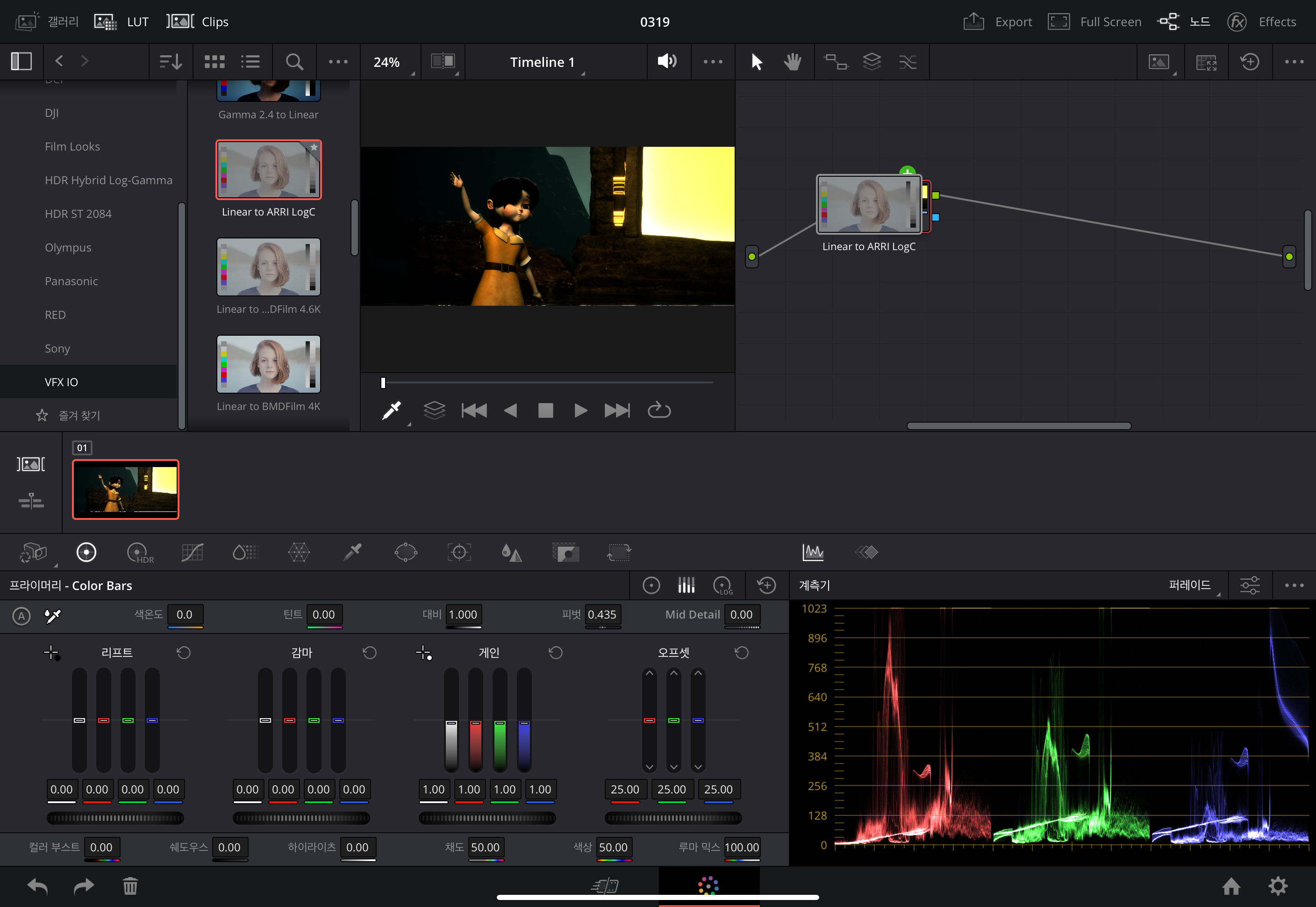
Task: Open the 갤러리 gallery button
Action: pos(47,22)
